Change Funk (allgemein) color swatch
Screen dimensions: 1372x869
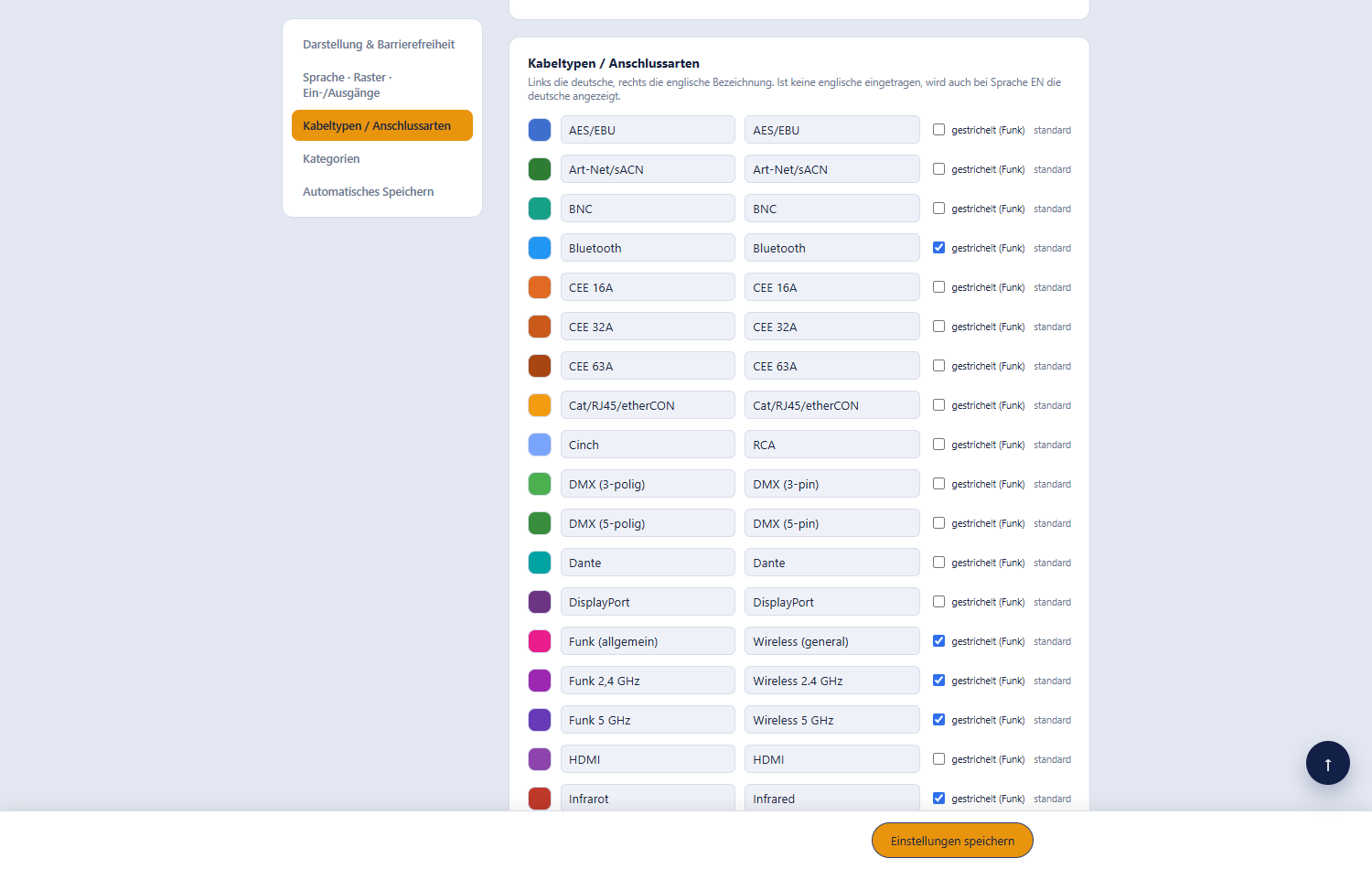point(540,641)
